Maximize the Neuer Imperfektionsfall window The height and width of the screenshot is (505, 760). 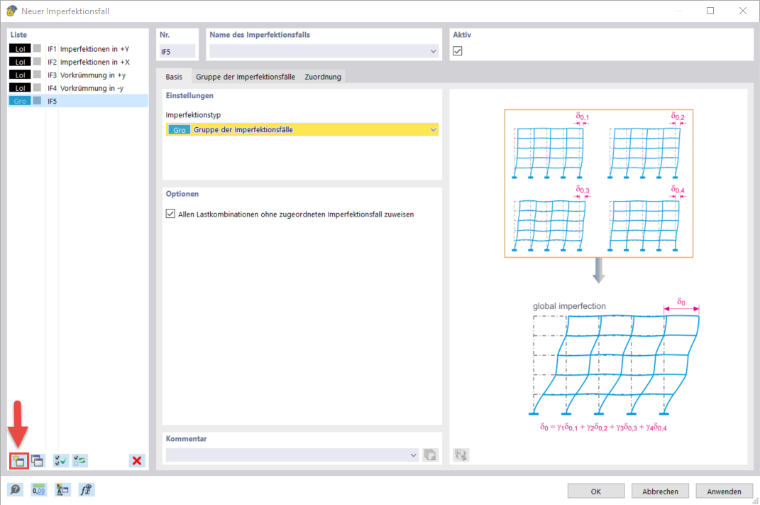coord(710,11)
